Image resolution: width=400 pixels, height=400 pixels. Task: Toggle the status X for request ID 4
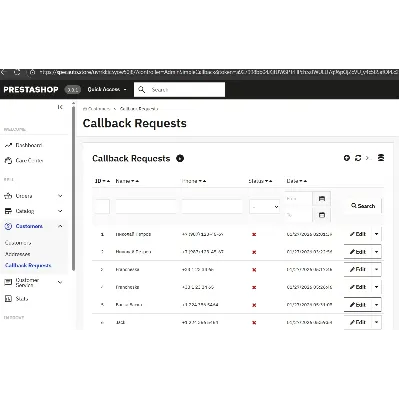pos(254,287)
